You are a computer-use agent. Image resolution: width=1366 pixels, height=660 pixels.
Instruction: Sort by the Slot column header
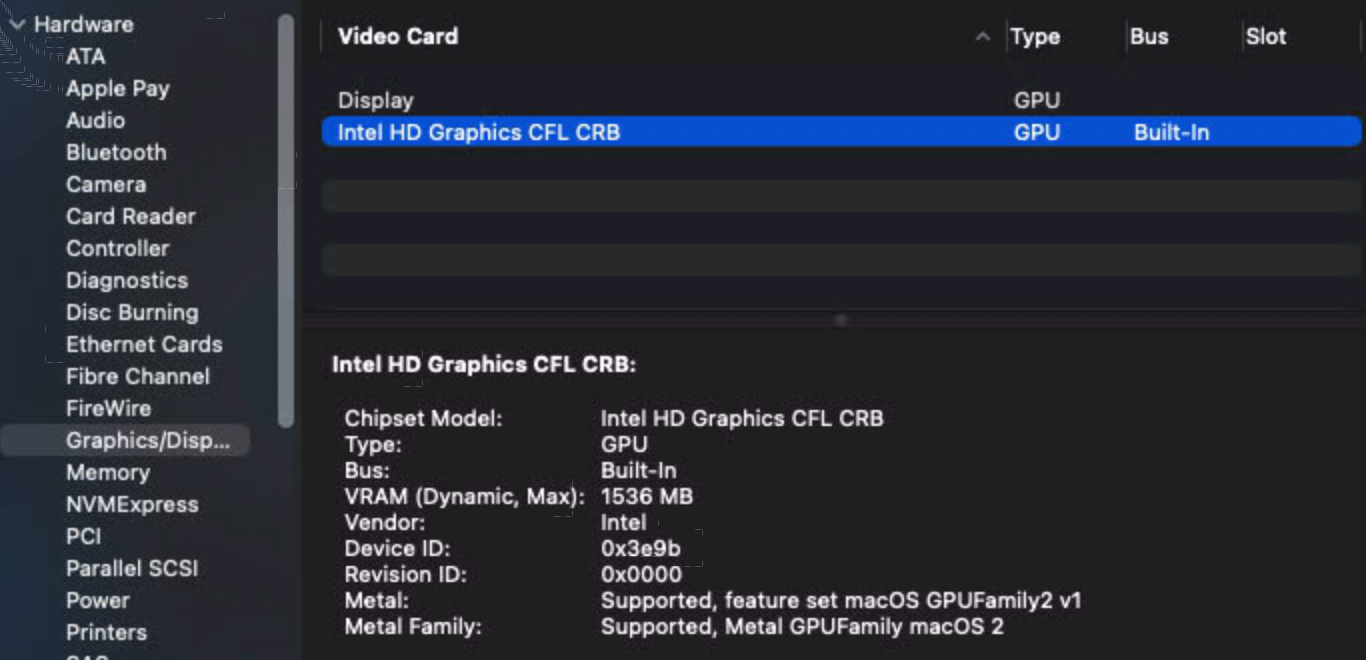pos(1266,36)
